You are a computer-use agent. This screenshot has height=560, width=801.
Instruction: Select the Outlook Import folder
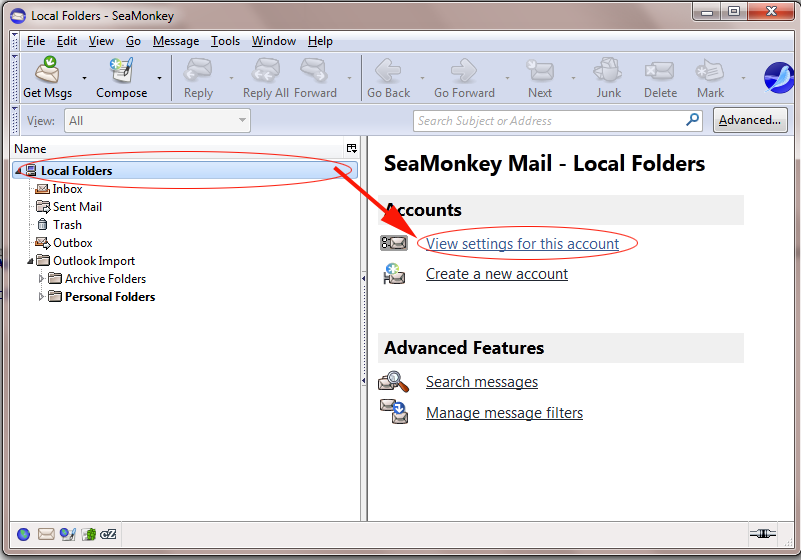(93, 261)
